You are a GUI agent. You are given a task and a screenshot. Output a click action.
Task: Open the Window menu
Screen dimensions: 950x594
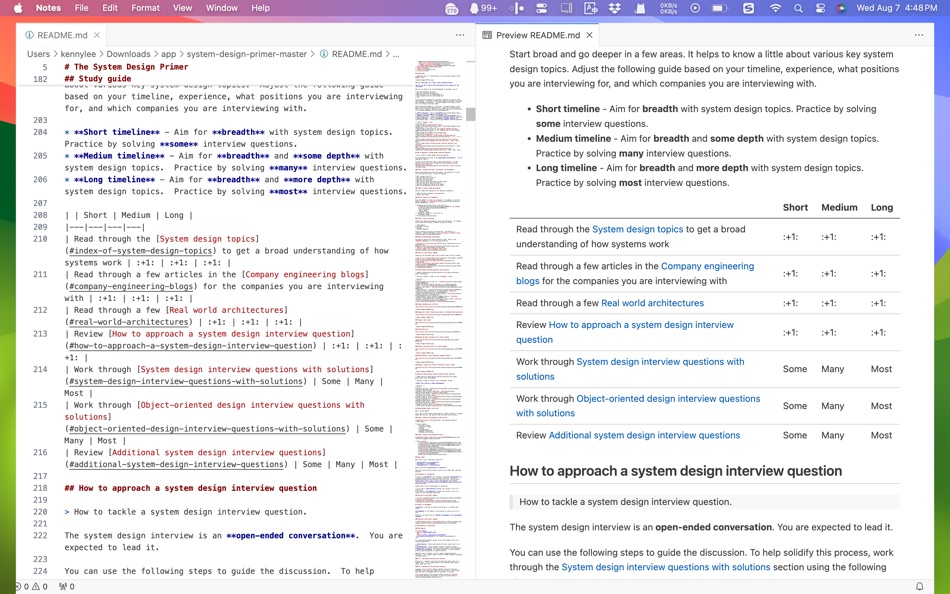[222, 8]
